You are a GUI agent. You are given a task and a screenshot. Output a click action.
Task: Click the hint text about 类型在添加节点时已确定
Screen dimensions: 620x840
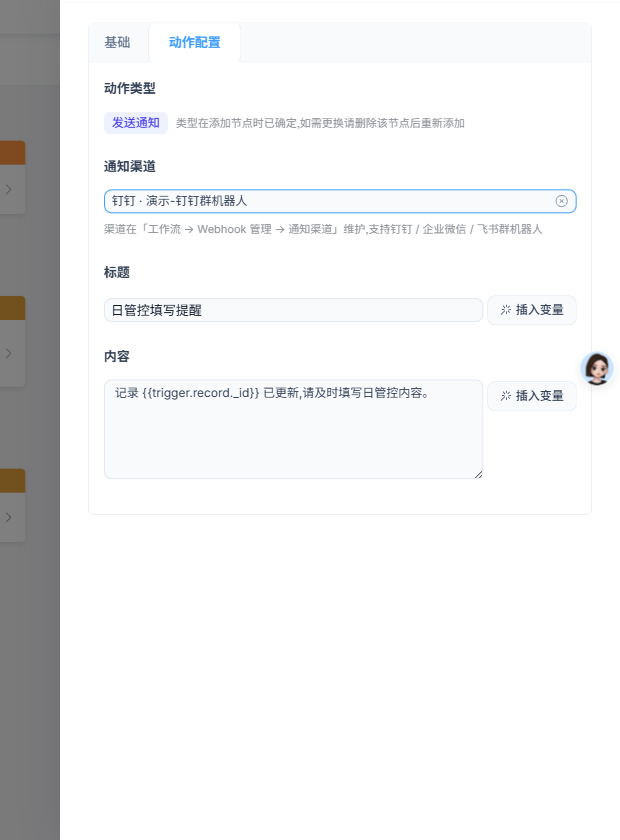pos(320,123)
